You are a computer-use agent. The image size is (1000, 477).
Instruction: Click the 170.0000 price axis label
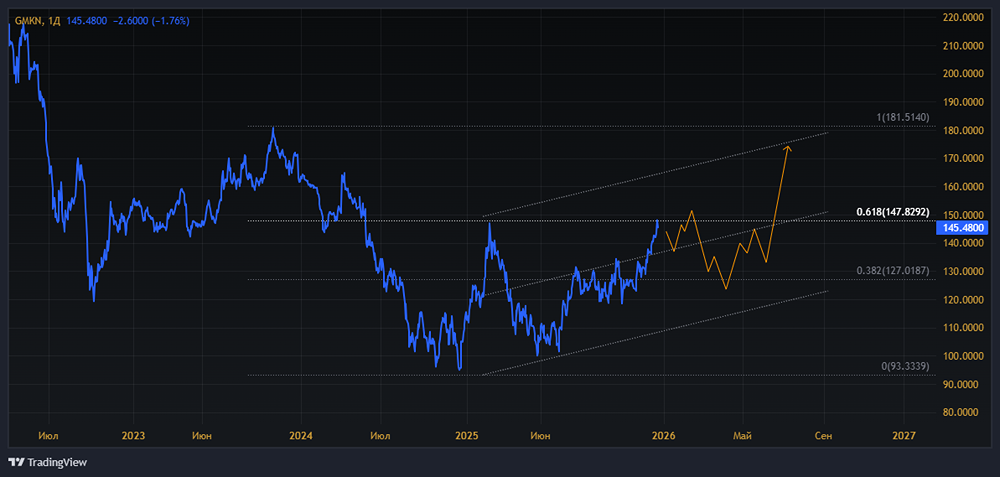coord(962,158)
